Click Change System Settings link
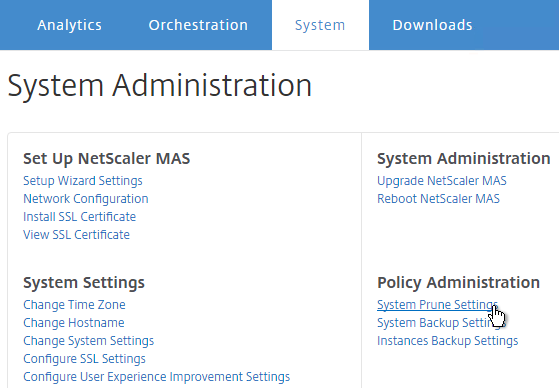Screen dimensions: 559x388 (88, 341)
